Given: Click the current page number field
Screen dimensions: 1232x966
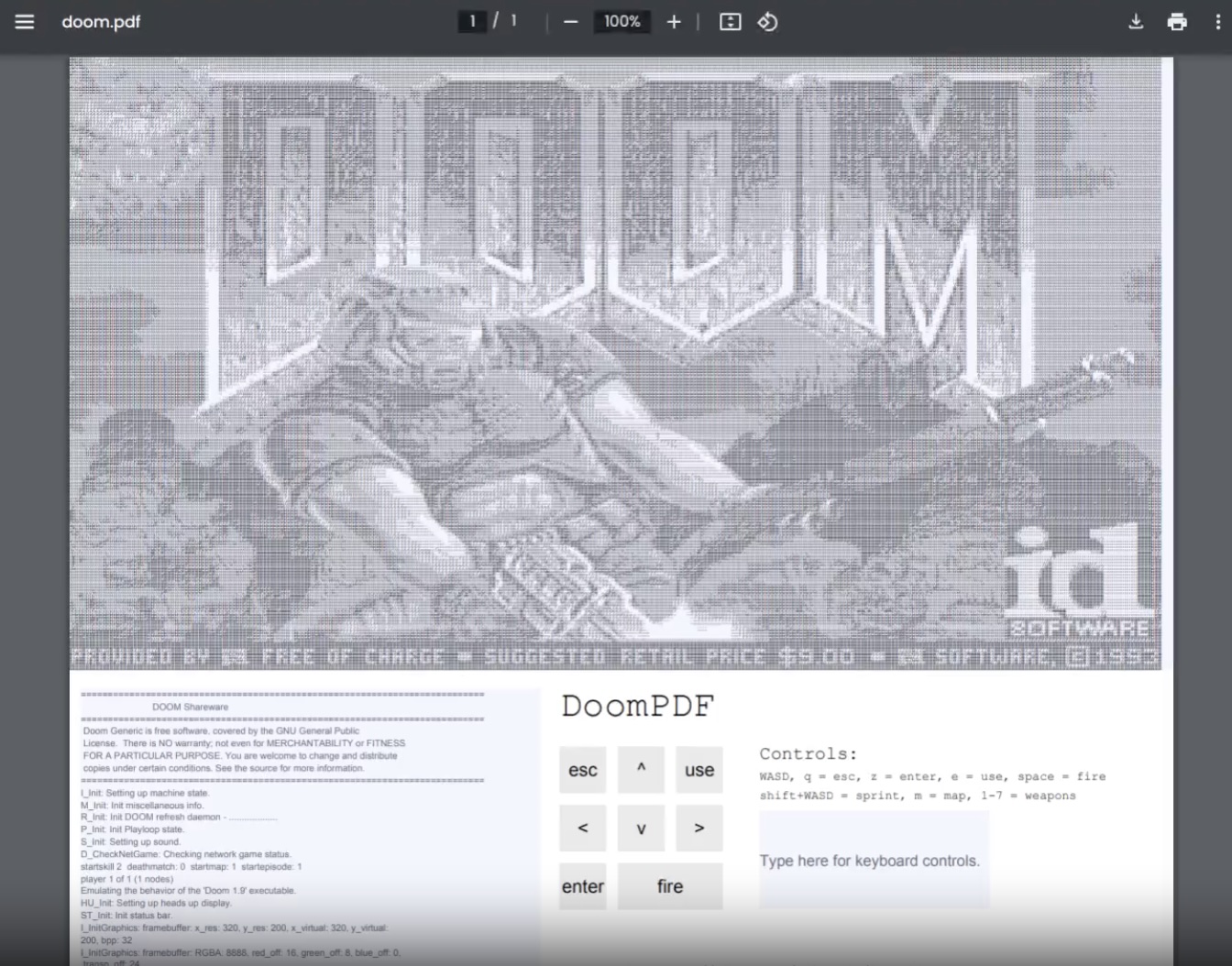Looking at the screenshot, I should pyautogui.click(x=472, y=21).
